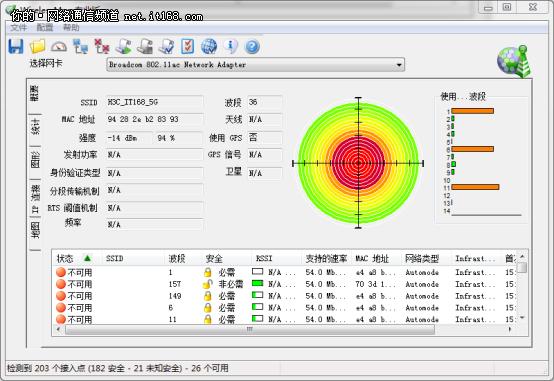Click the RSSI signal bar in channel 1 row
Image resolution: width=554 pixels, height=381 pixels.
click(258, 271)
